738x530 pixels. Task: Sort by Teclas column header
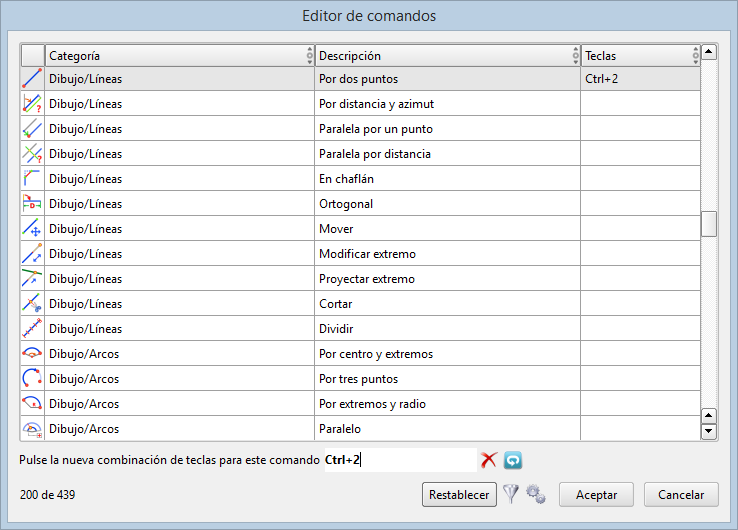[641, 56]
